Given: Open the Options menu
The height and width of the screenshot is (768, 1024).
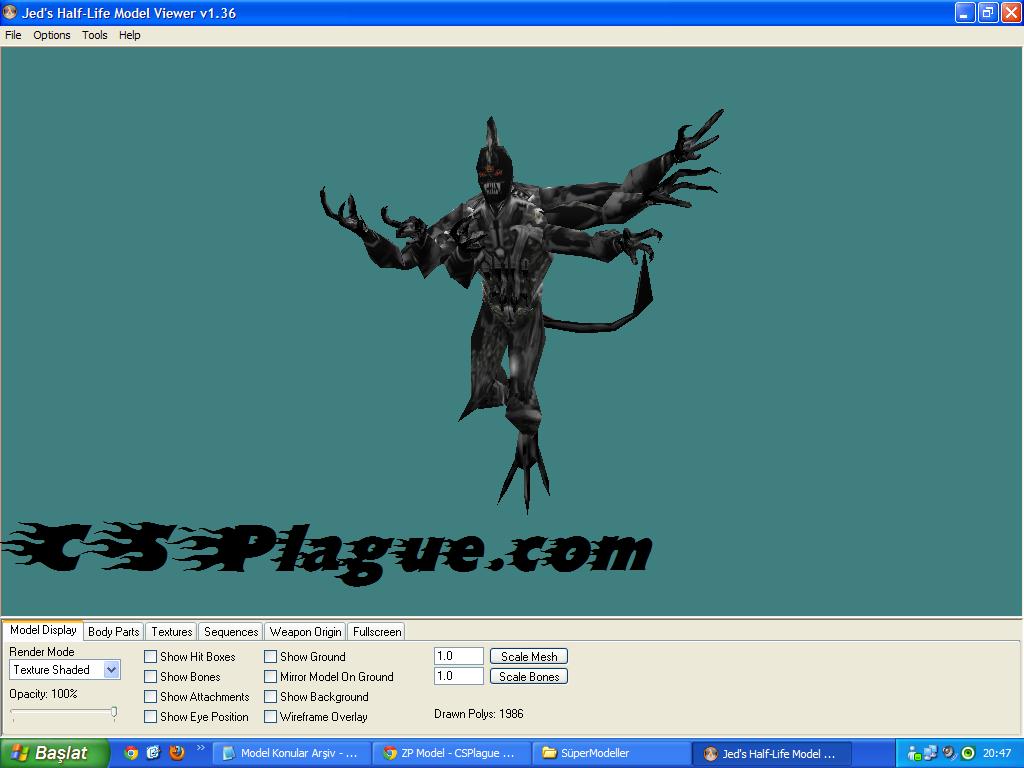Looking at the screenshot, I should 52,35.
